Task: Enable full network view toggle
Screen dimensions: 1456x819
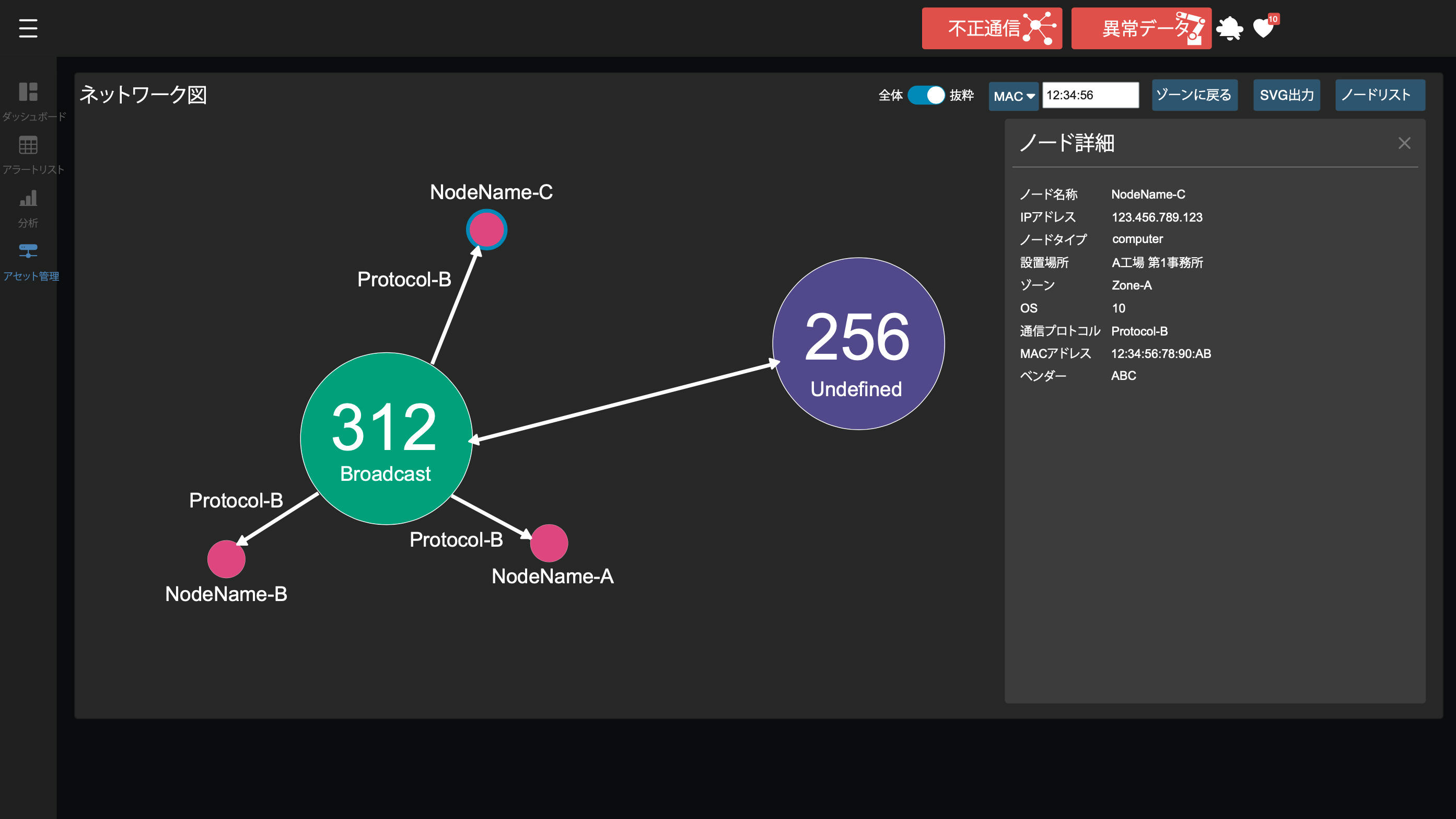Action: pyautogui.click(x=922, y=94)
